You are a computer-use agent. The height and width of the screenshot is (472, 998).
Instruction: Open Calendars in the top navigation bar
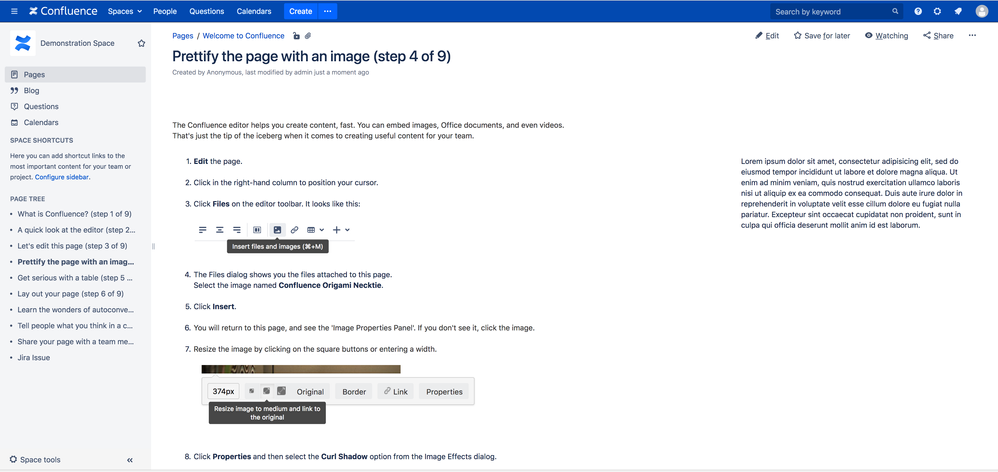click(254, 11)
